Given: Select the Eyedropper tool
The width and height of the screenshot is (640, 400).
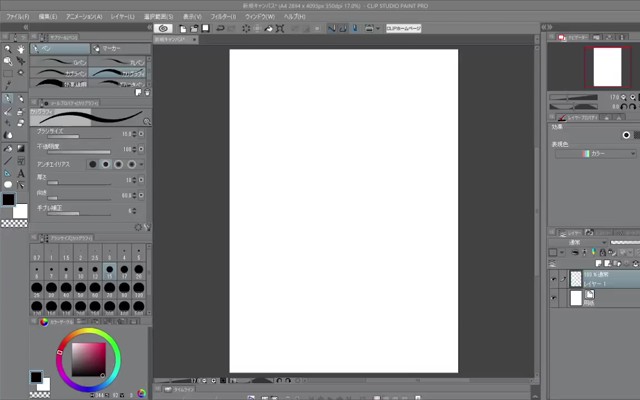Looking at the screenshot, I should [8, 85].
